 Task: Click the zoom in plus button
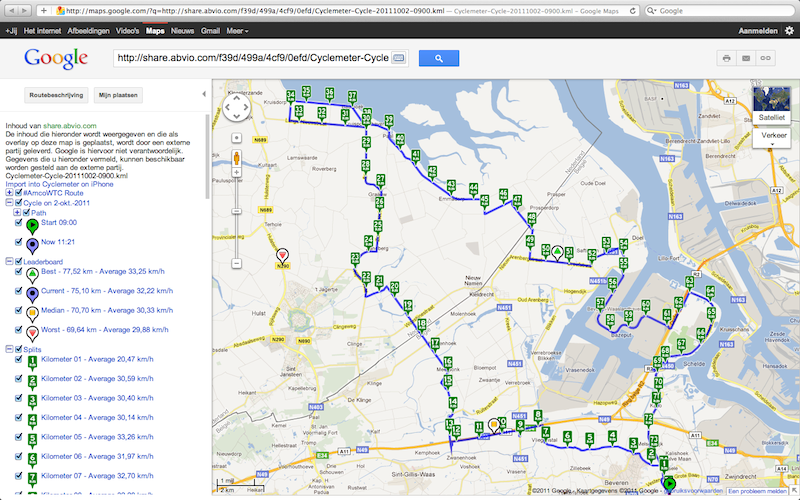237,173
